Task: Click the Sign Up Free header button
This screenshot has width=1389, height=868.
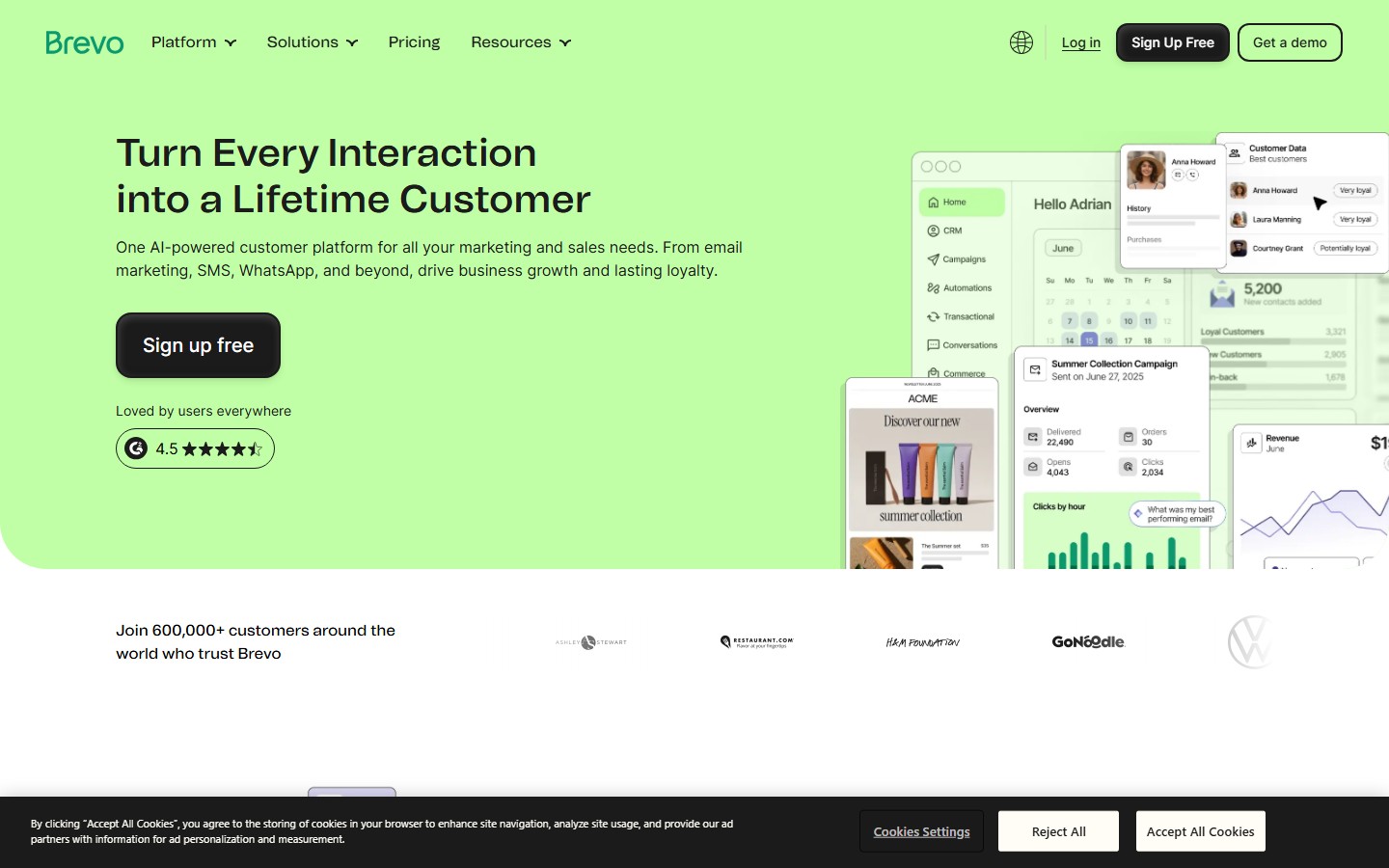Action: coord(1173,42)
